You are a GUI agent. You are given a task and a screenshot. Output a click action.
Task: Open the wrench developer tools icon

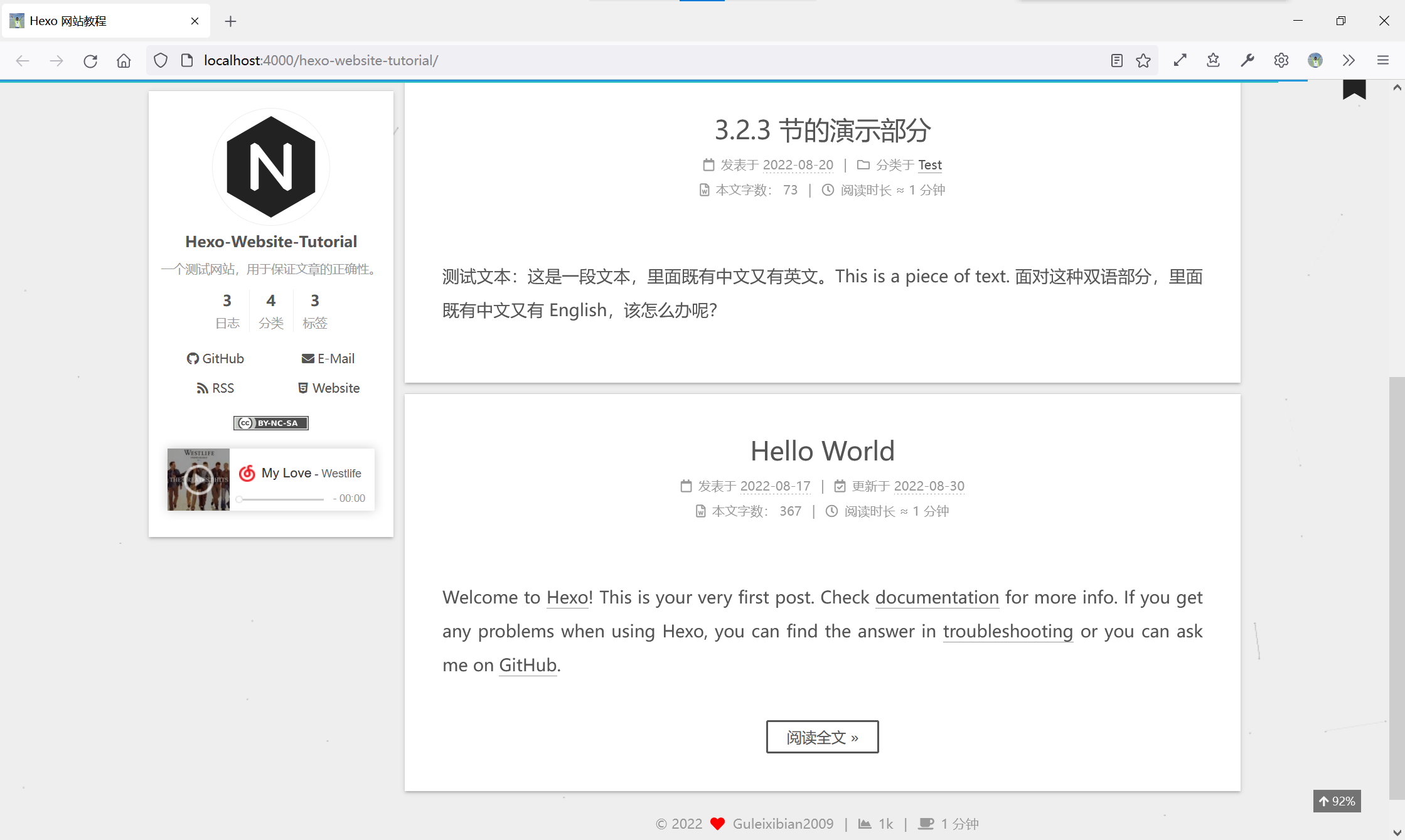1247,60
